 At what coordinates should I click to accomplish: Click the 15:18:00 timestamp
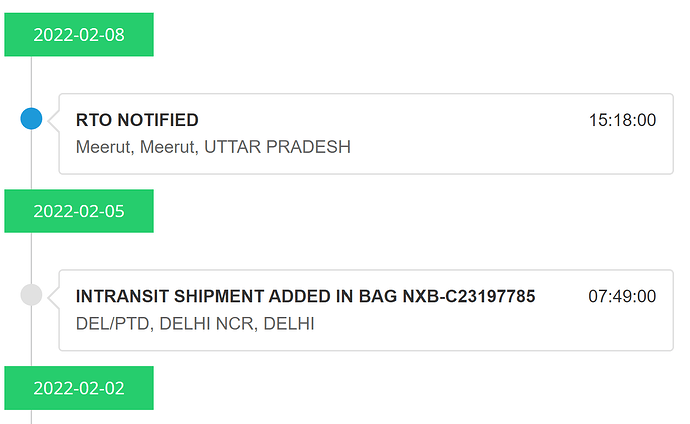(622, 120)
